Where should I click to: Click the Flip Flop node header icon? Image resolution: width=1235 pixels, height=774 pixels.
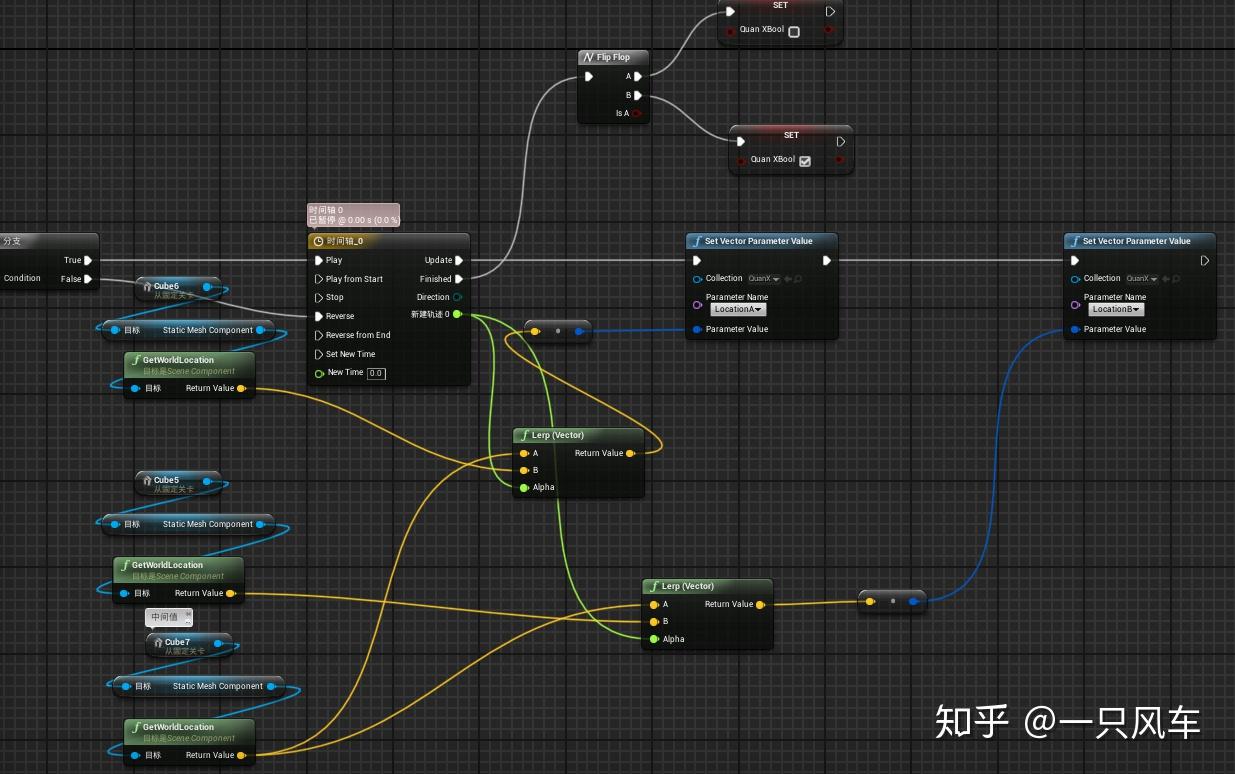tap(588, 57)
